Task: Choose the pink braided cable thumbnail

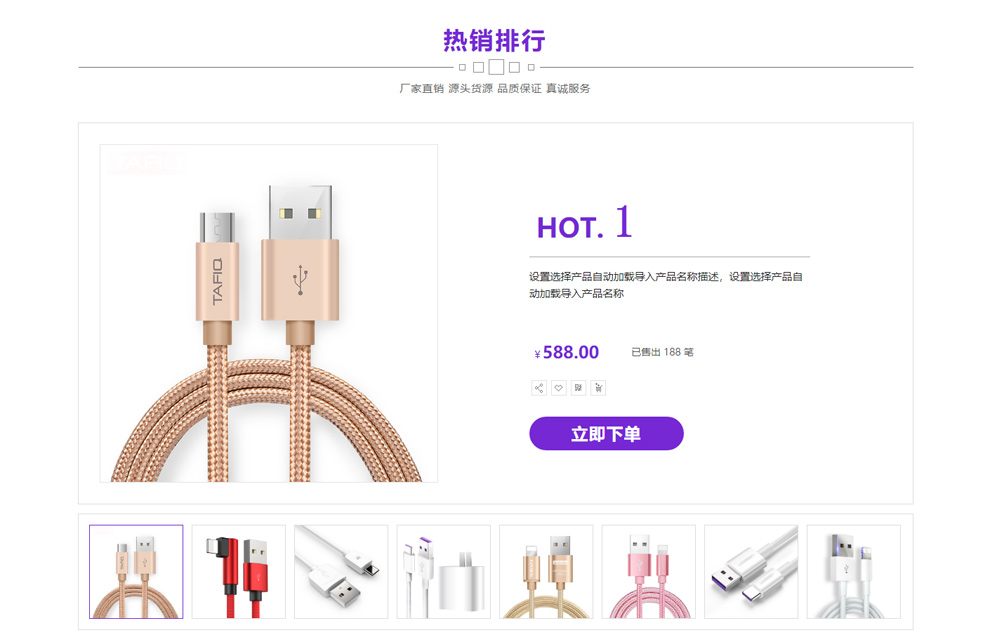Action: click(x=648, y=572)
